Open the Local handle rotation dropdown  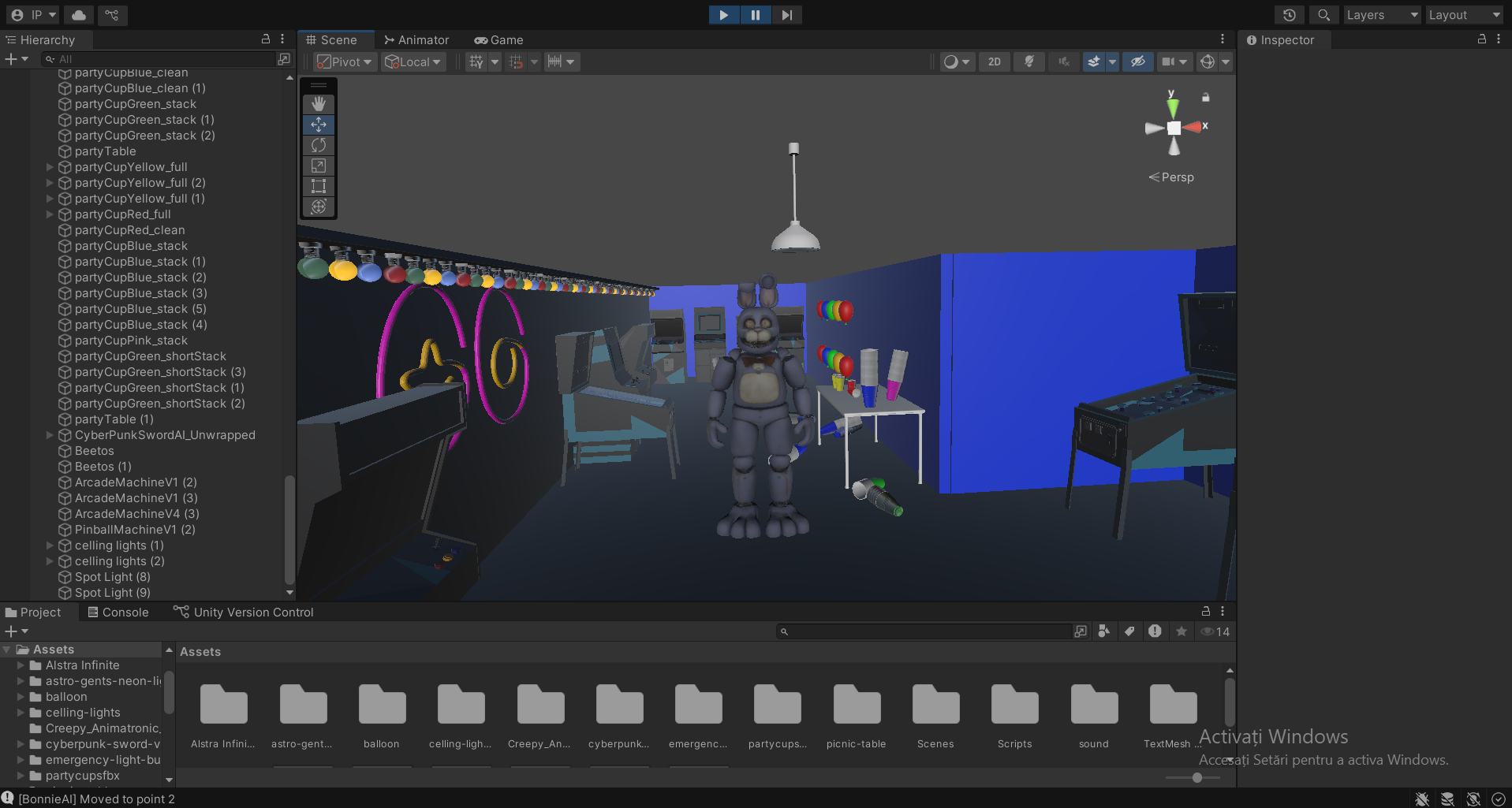[413, 61]
